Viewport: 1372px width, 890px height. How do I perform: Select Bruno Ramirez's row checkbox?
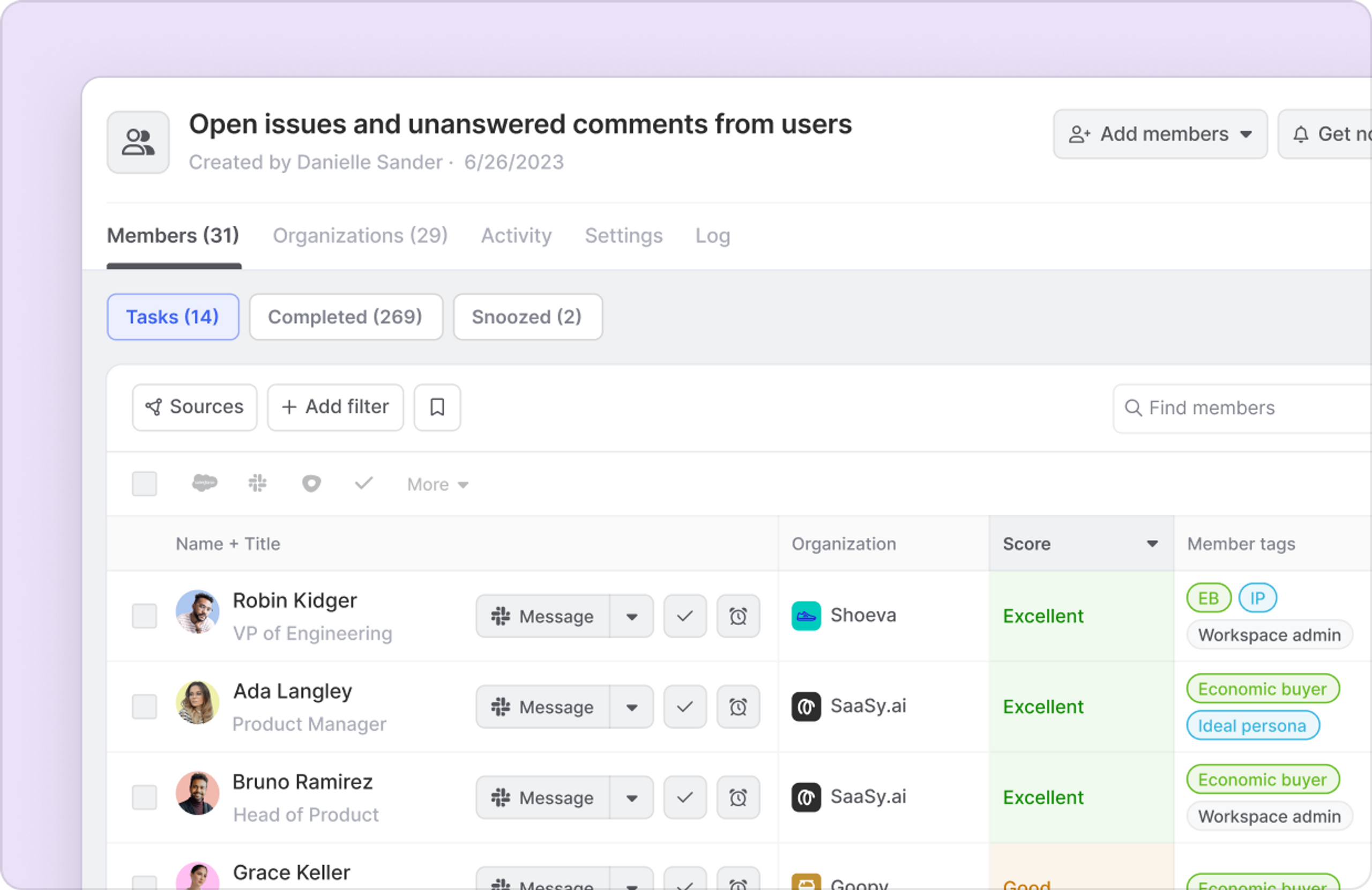tap(144, 797)
